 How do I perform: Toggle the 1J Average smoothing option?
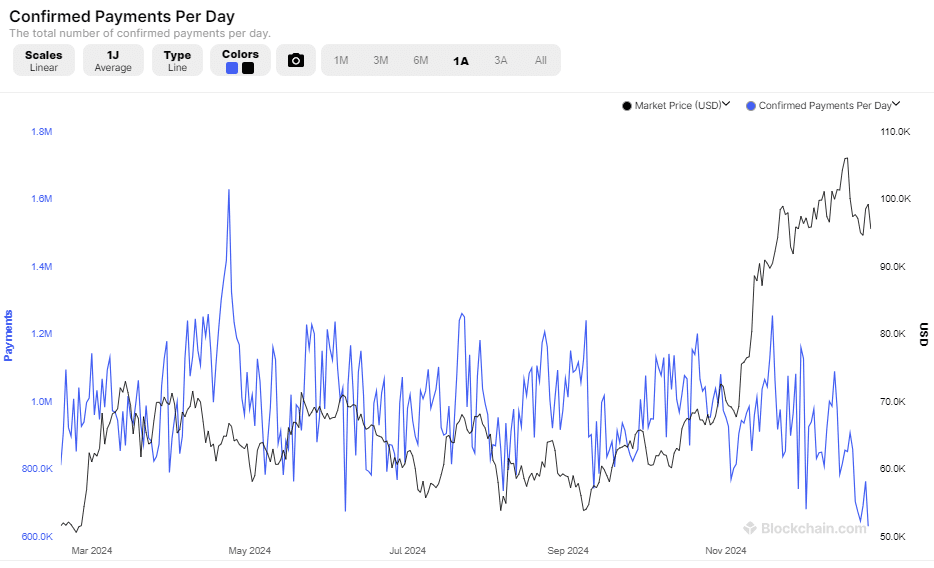point(113,60)
